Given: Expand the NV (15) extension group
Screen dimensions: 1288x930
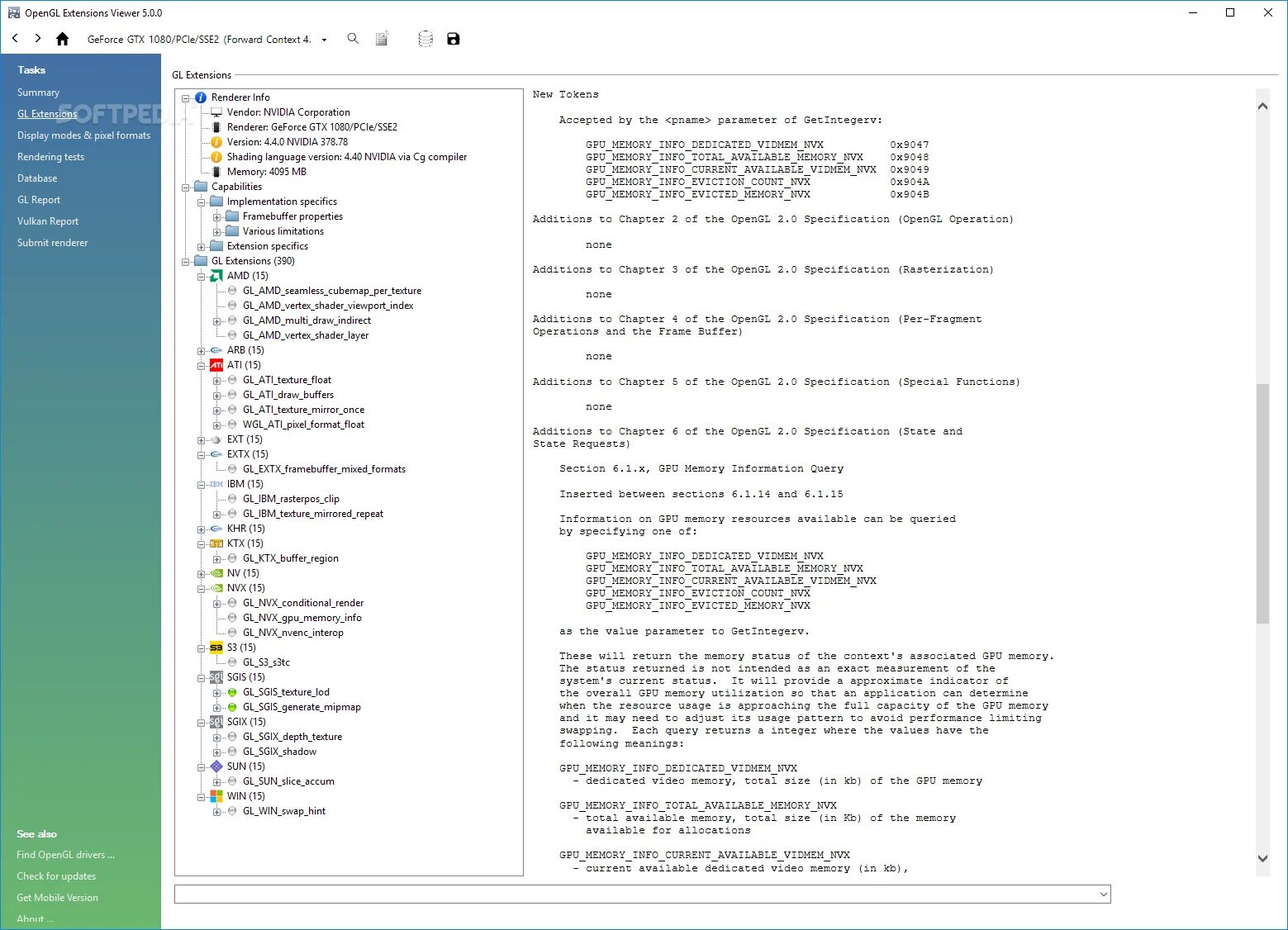Looking at the screenshot, I should pos(202,574).
